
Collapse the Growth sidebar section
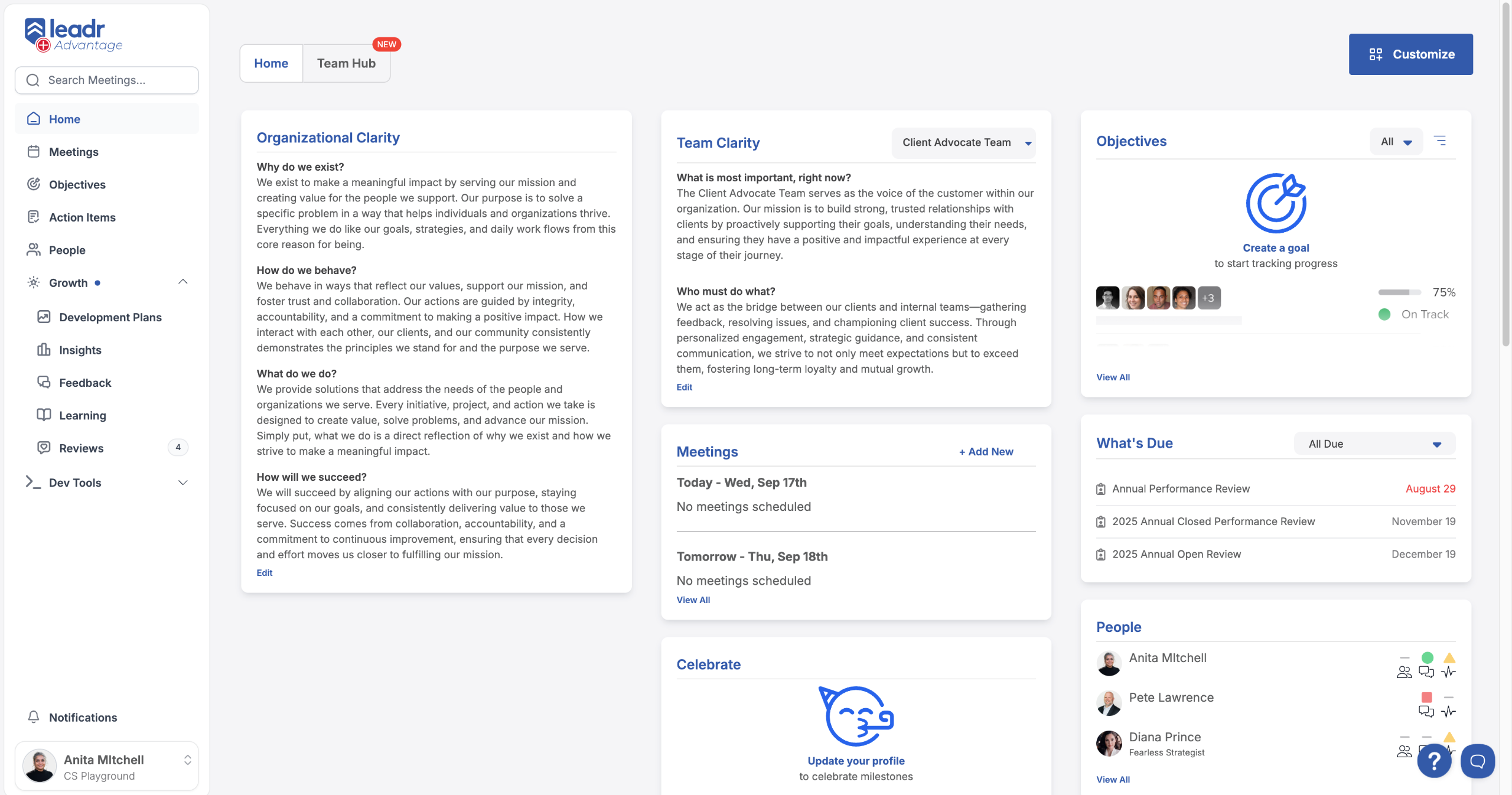pyautogui.click(x=183, y=282)
